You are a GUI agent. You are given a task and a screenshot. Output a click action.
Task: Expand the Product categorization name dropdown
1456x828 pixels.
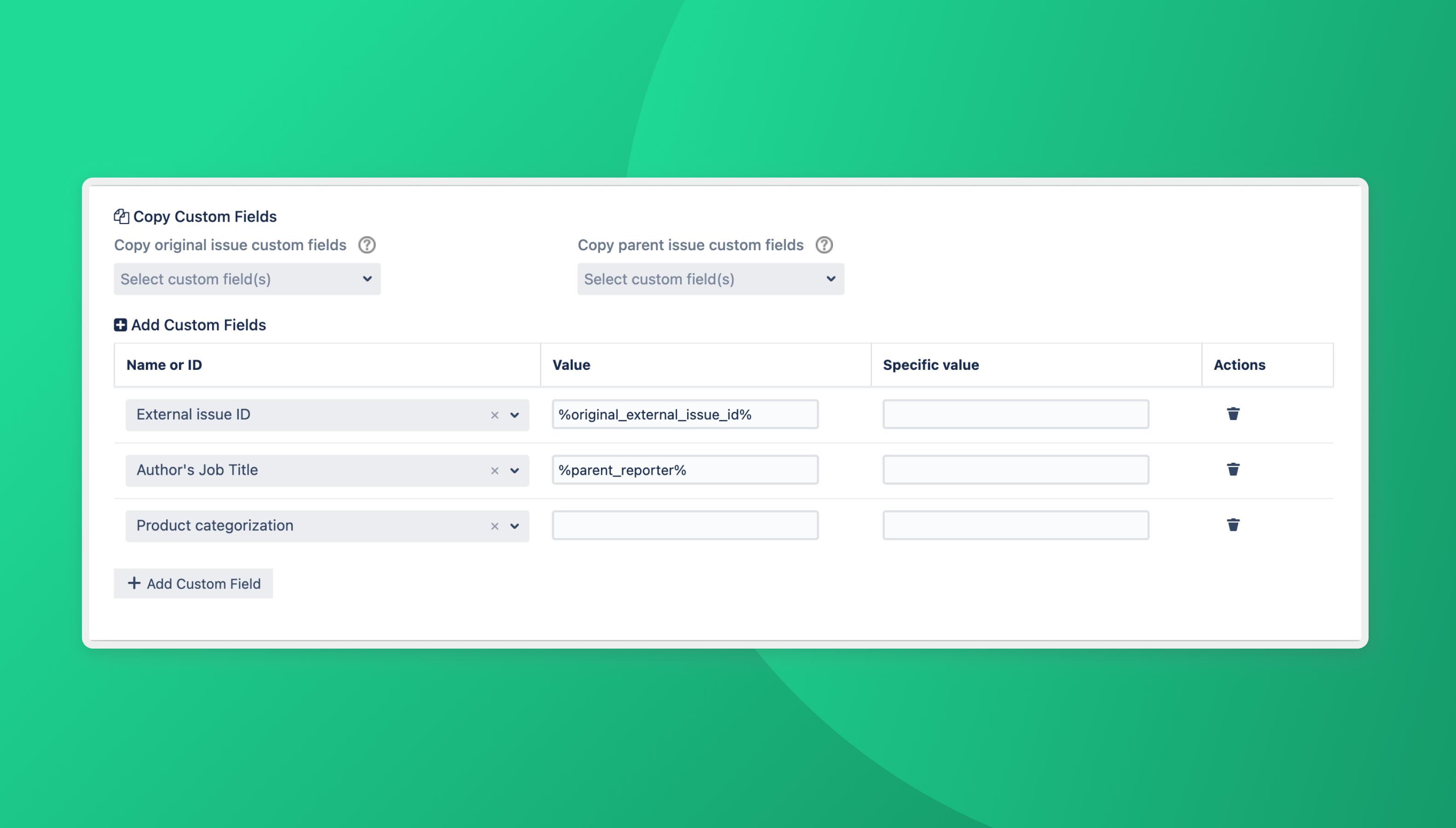515,526
